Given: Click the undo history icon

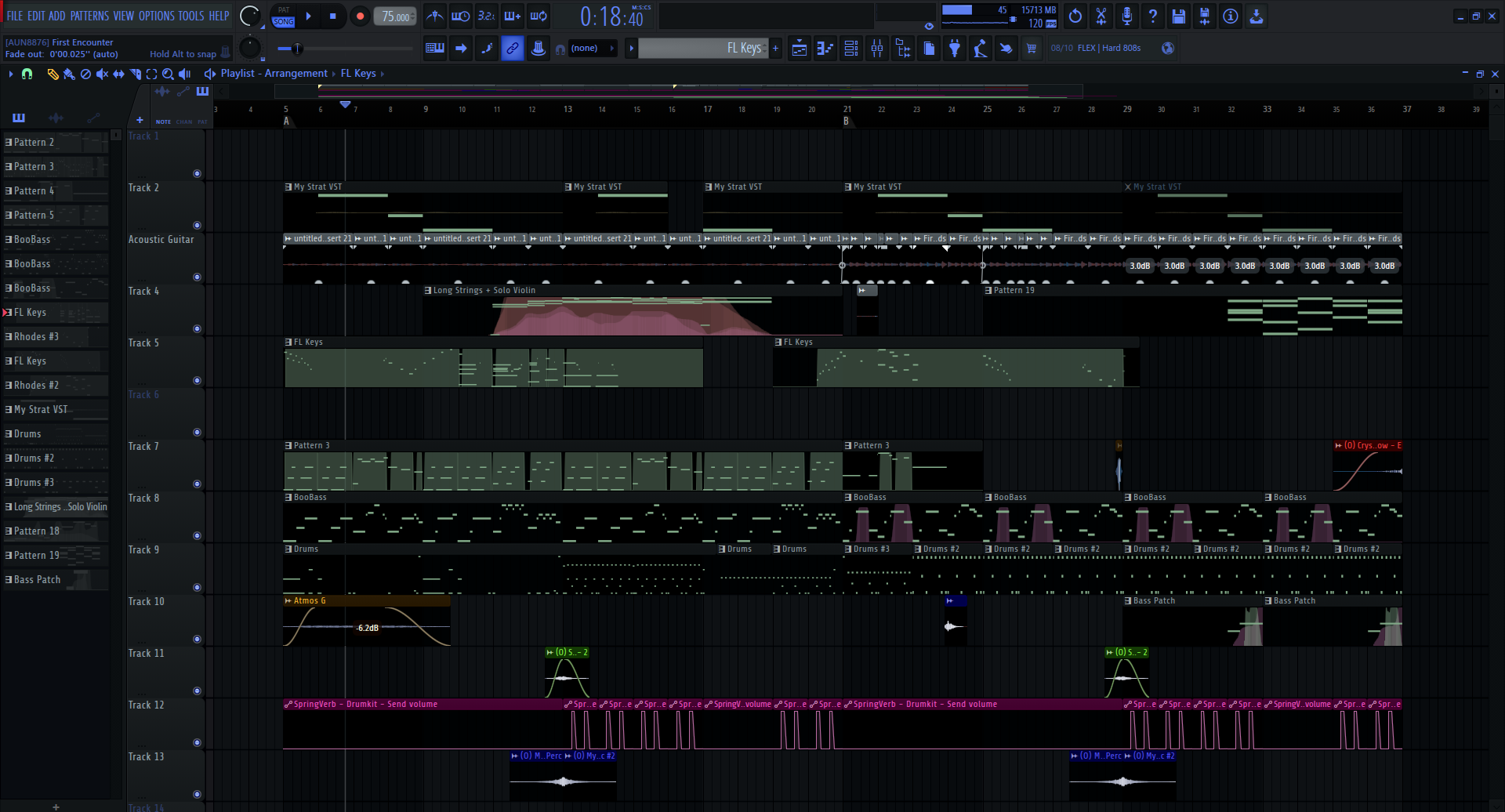Looking at the screenshot, I should (x=1075, y=16).
